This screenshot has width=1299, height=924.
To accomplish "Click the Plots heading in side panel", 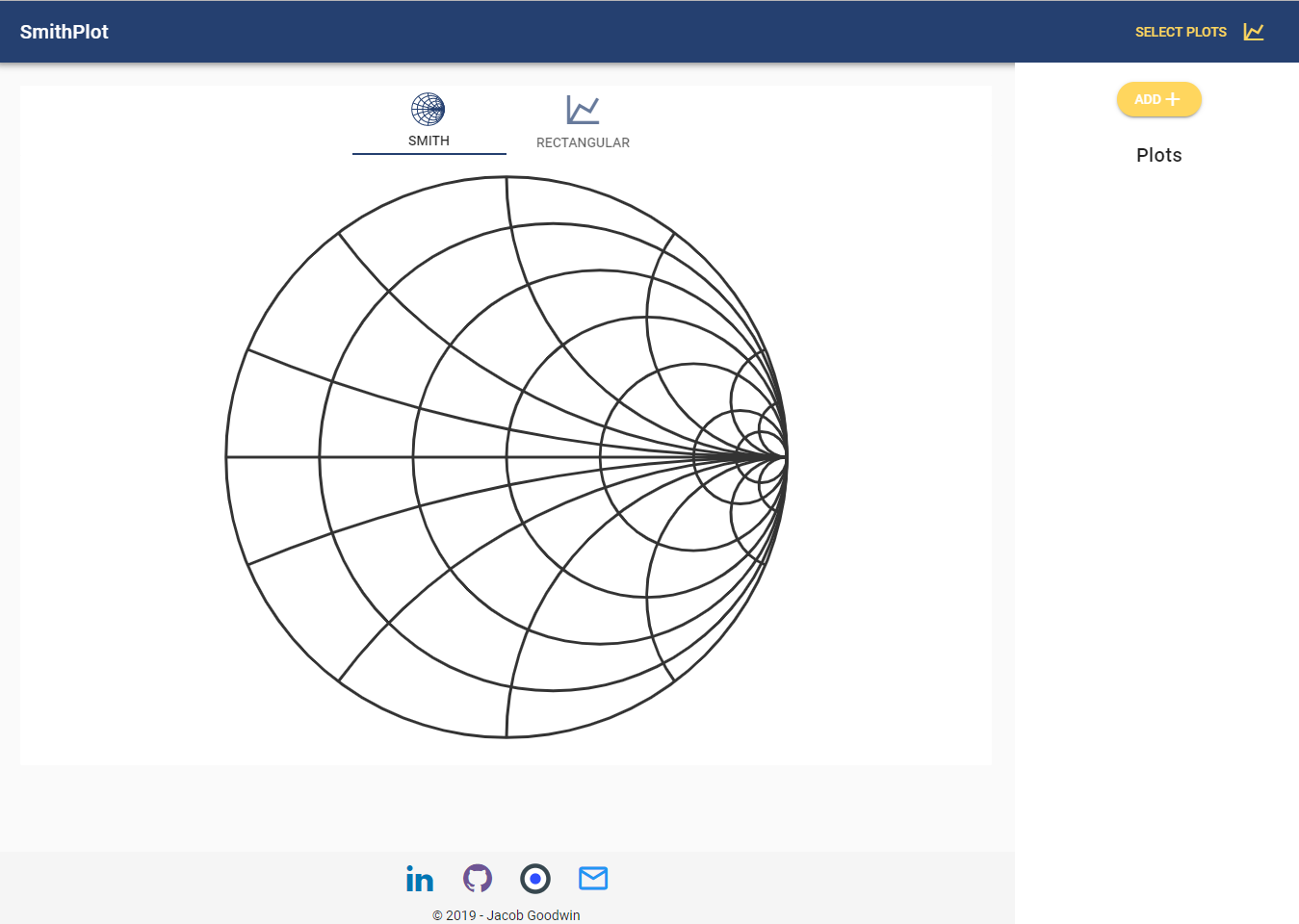I will [x=1159, y=155].
